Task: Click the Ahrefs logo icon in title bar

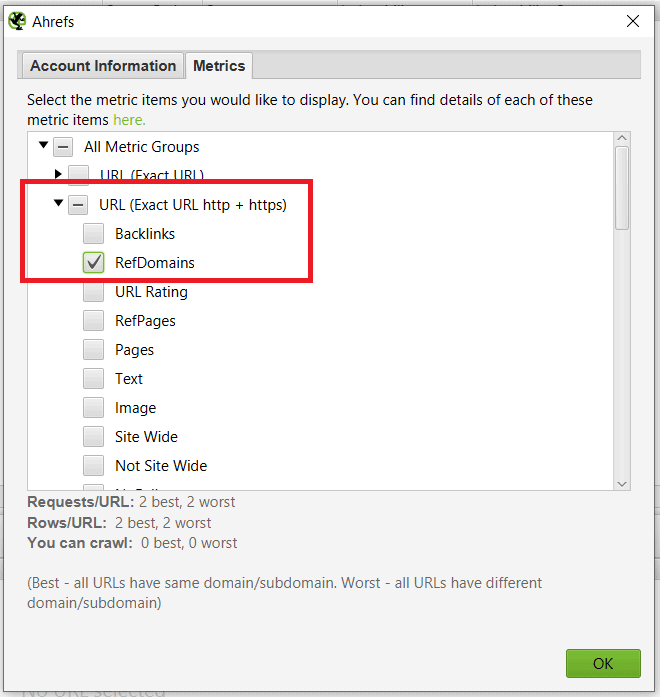Action: [x=17, y=21]
